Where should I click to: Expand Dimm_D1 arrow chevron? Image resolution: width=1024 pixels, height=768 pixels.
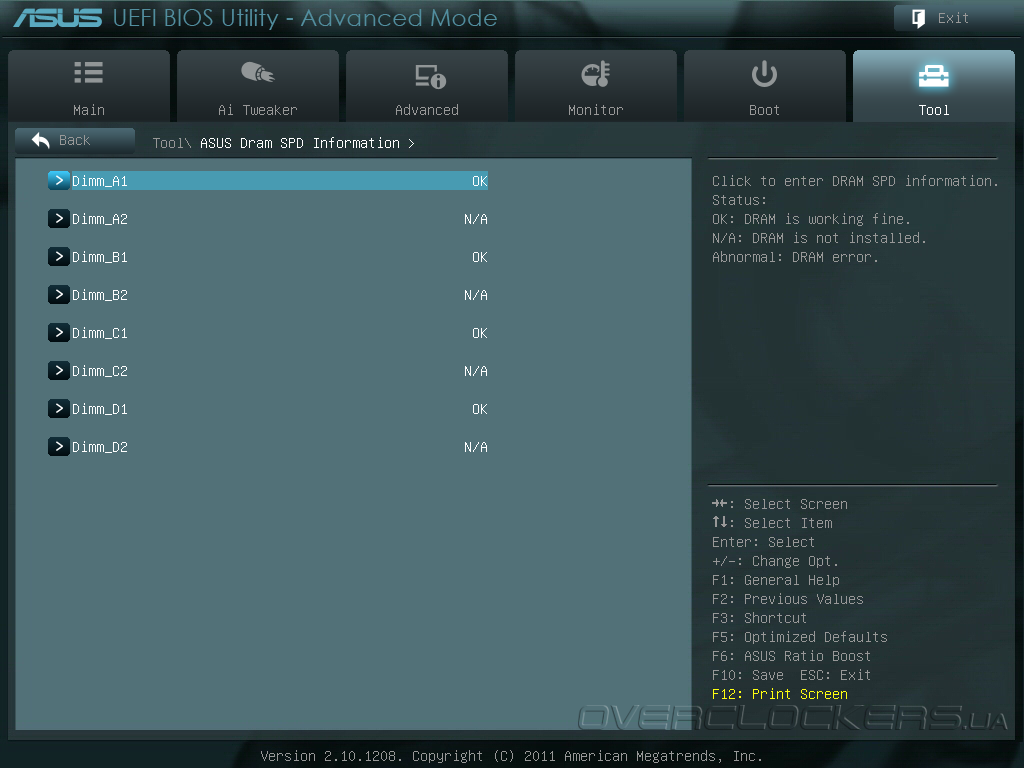coord(59,408)
